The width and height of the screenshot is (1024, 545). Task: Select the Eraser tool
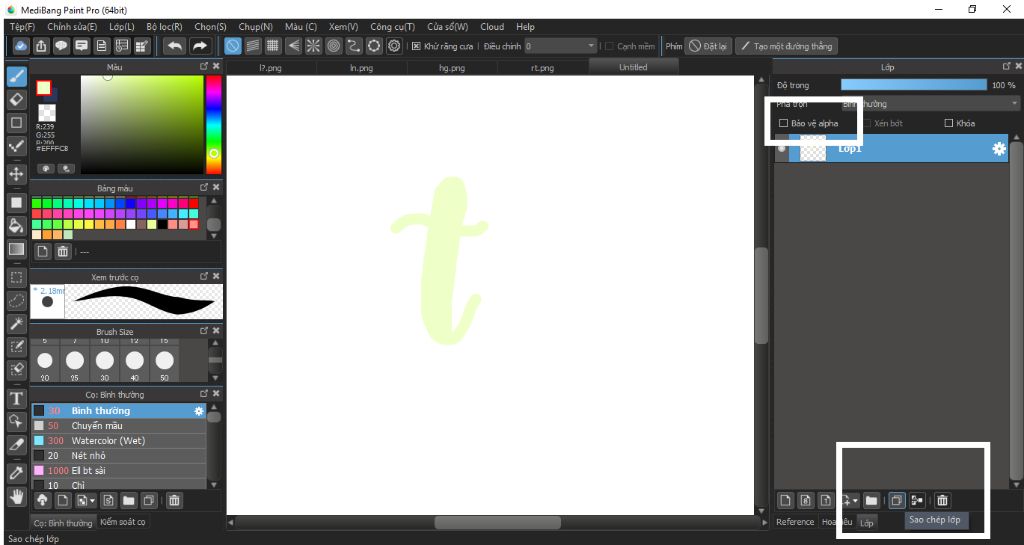point(16,99)
